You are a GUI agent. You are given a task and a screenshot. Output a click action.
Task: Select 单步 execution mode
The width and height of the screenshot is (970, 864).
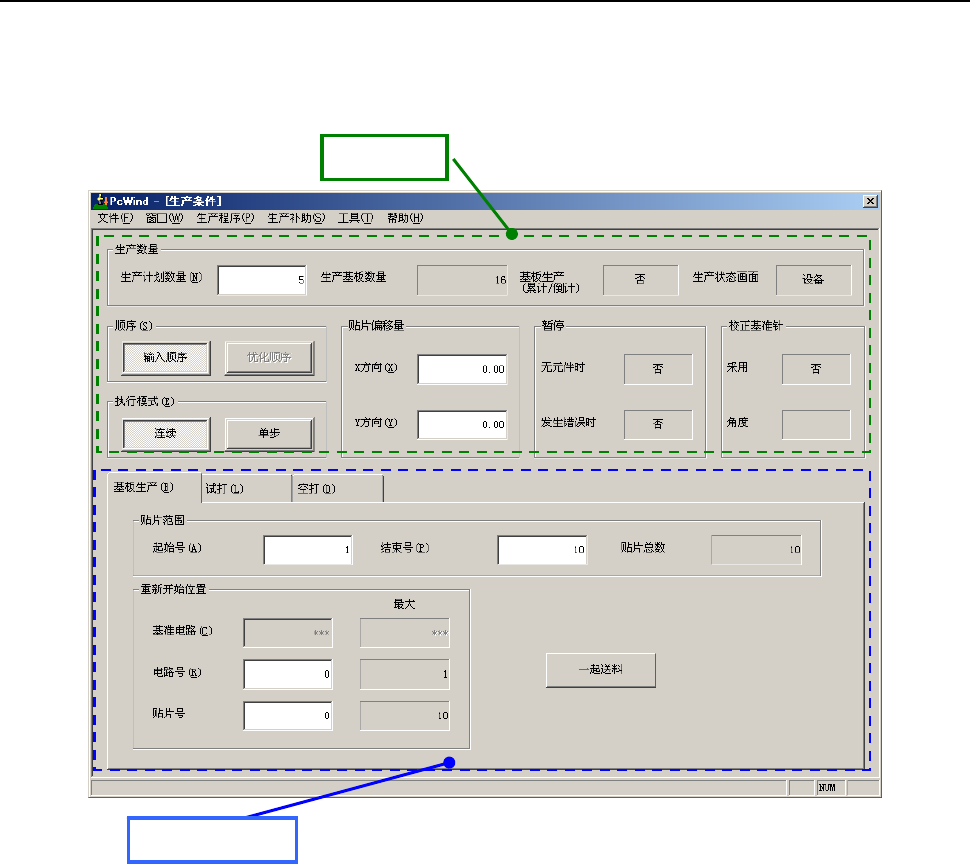coord(269,434)
